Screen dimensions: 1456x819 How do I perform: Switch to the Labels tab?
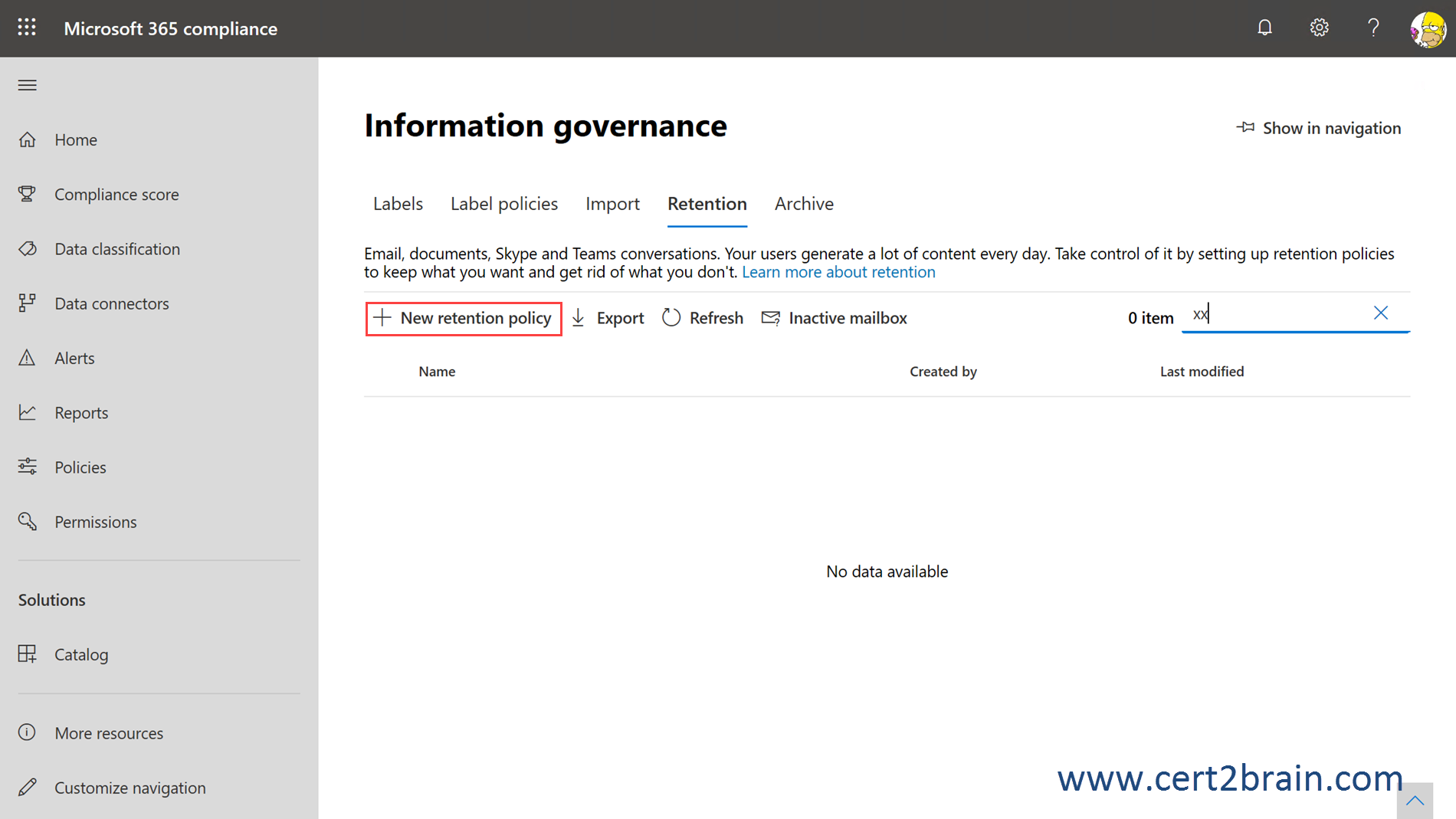398,204
